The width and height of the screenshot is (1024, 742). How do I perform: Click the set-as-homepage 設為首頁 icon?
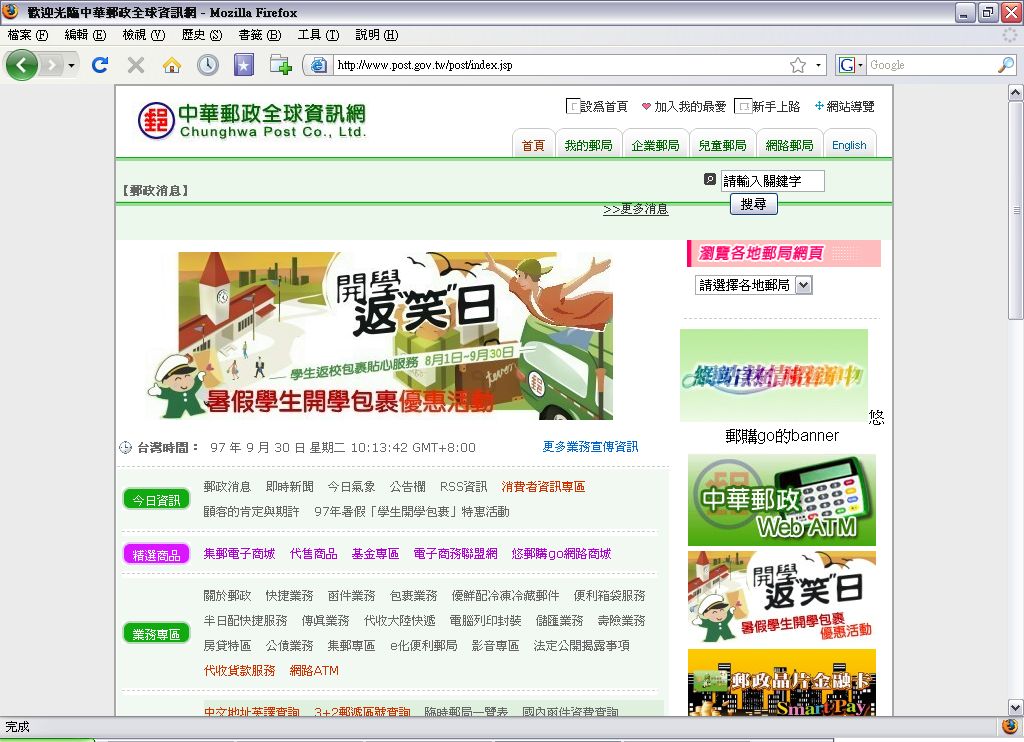coord(573,106)
